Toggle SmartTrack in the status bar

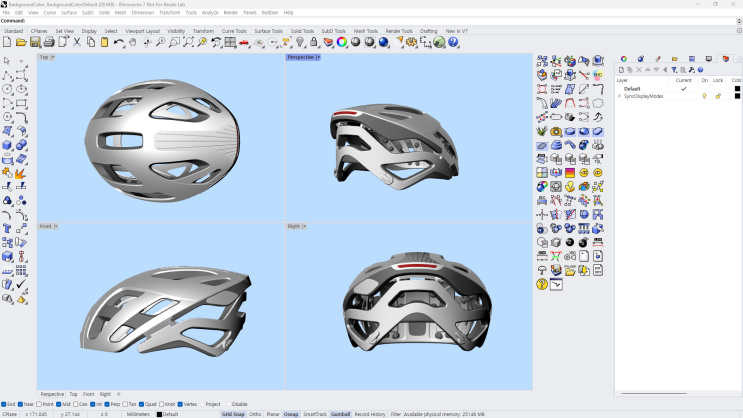[315, 414]
